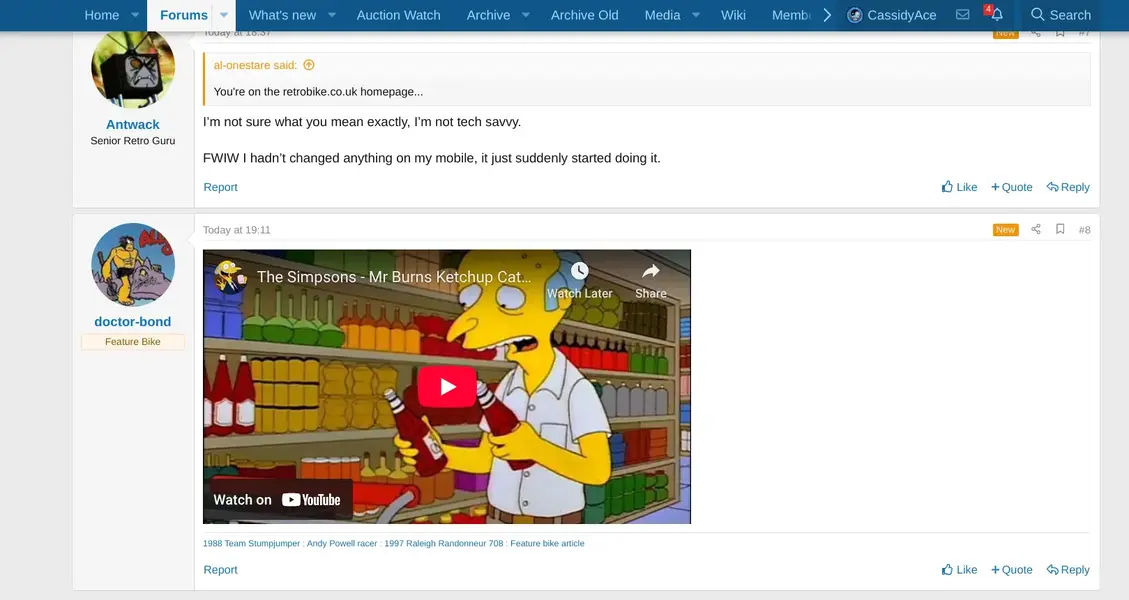The height and width of the screenshot is (600, 1129).
Task: Click the YouTube channel avatar icon
Action: [230, 277]
